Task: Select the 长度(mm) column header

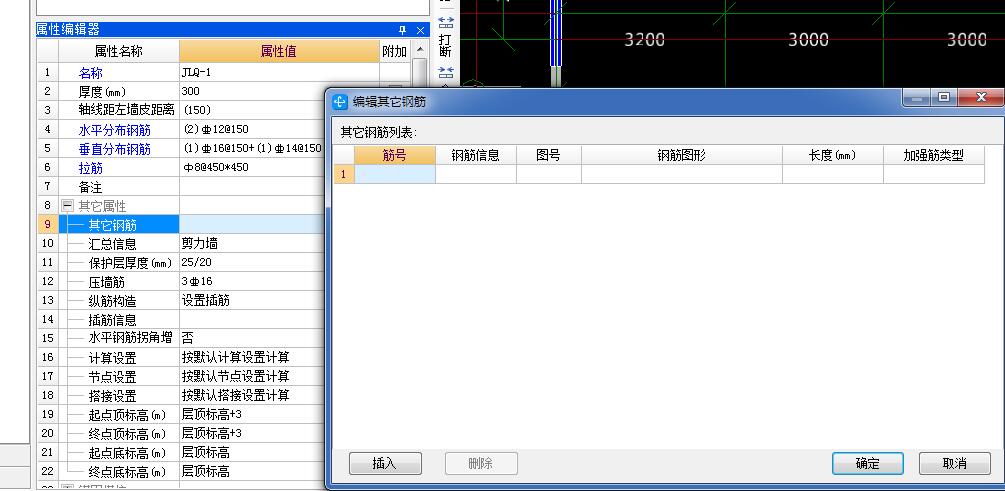Action: (x=833, y=155)
